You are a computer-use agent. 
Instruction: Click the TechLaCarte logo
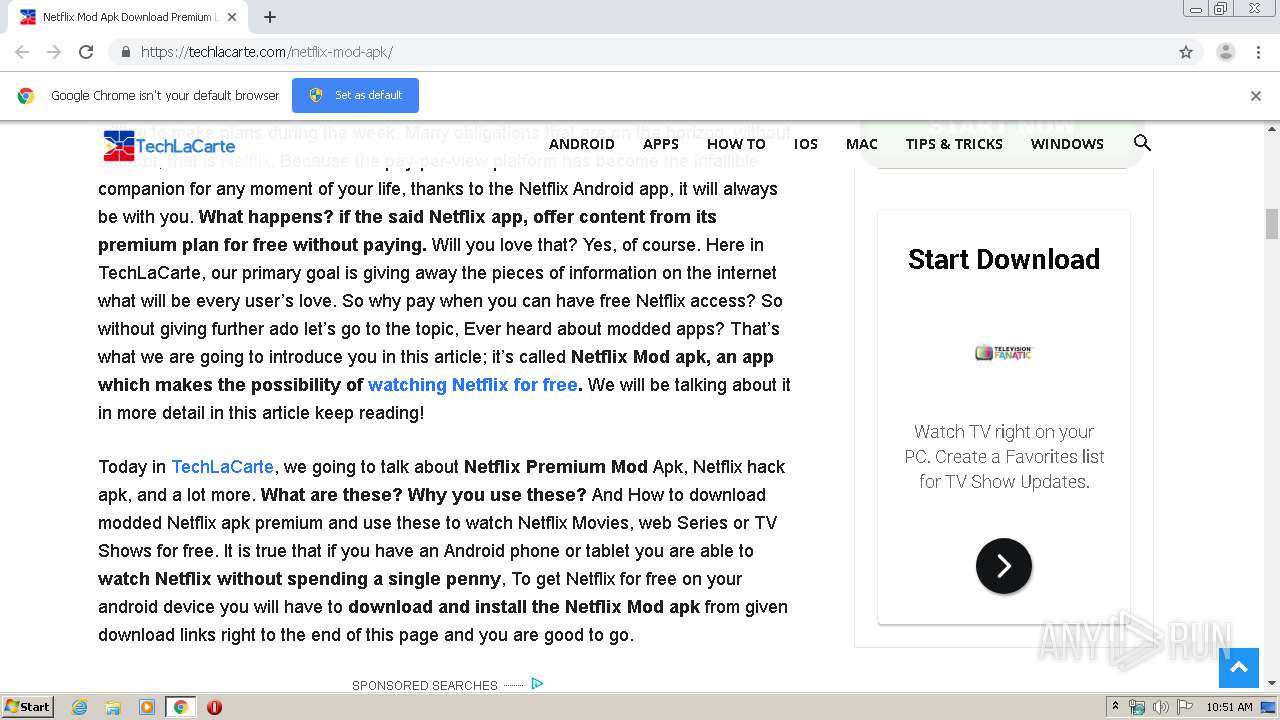coord(169,146)
